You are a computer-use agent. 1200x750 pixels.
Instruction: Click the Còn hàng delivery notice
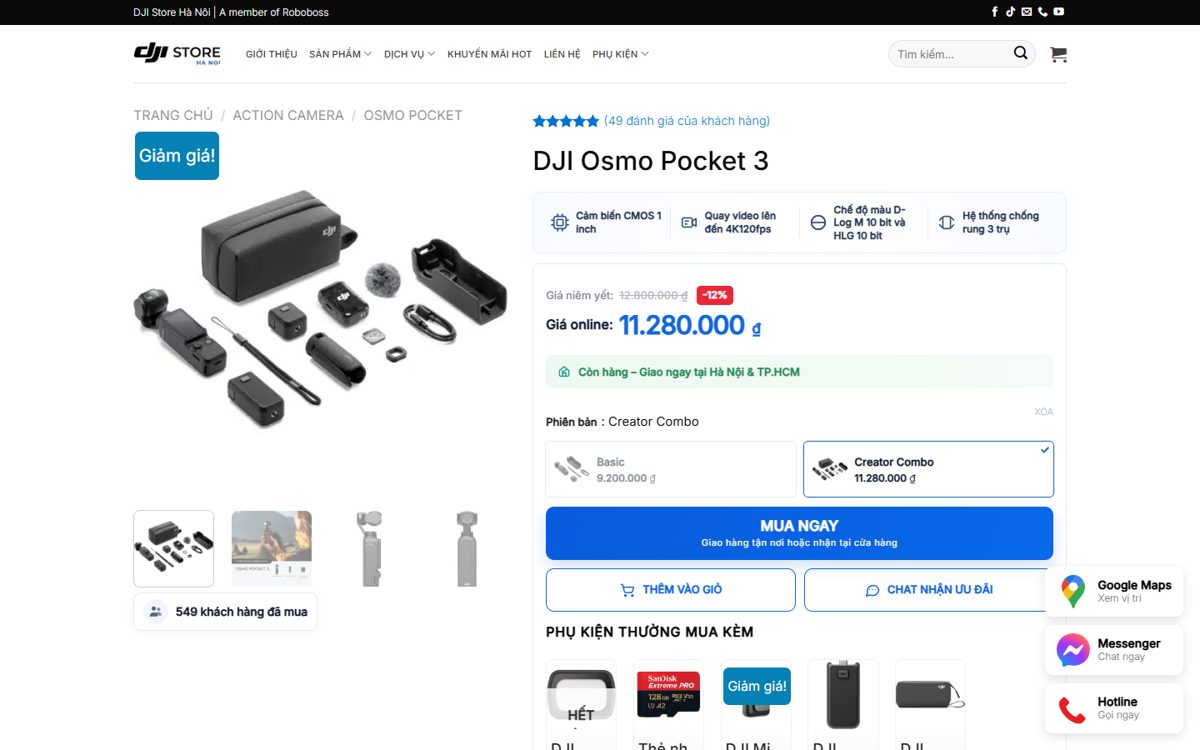(x=799, y=372)
